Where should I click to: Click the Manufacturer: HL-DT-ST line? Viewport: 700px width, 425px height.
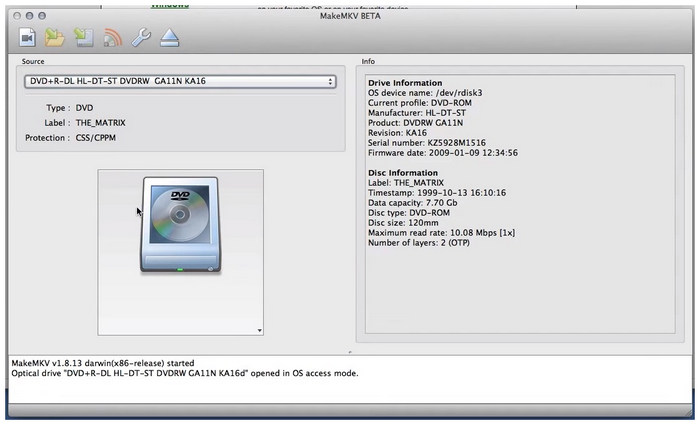[417, 113]
